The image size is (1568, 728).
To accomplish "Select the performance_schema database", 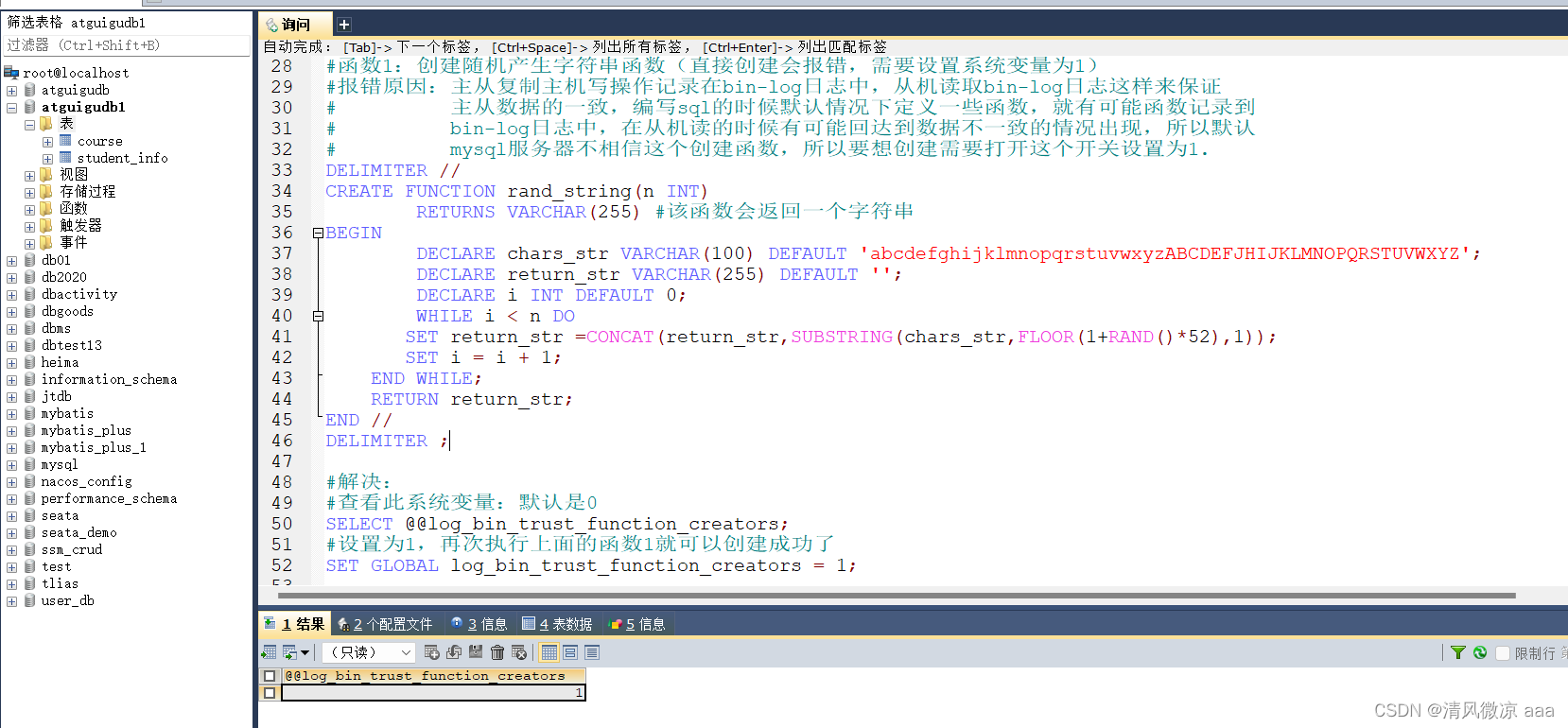I will (x=109, y=498).
